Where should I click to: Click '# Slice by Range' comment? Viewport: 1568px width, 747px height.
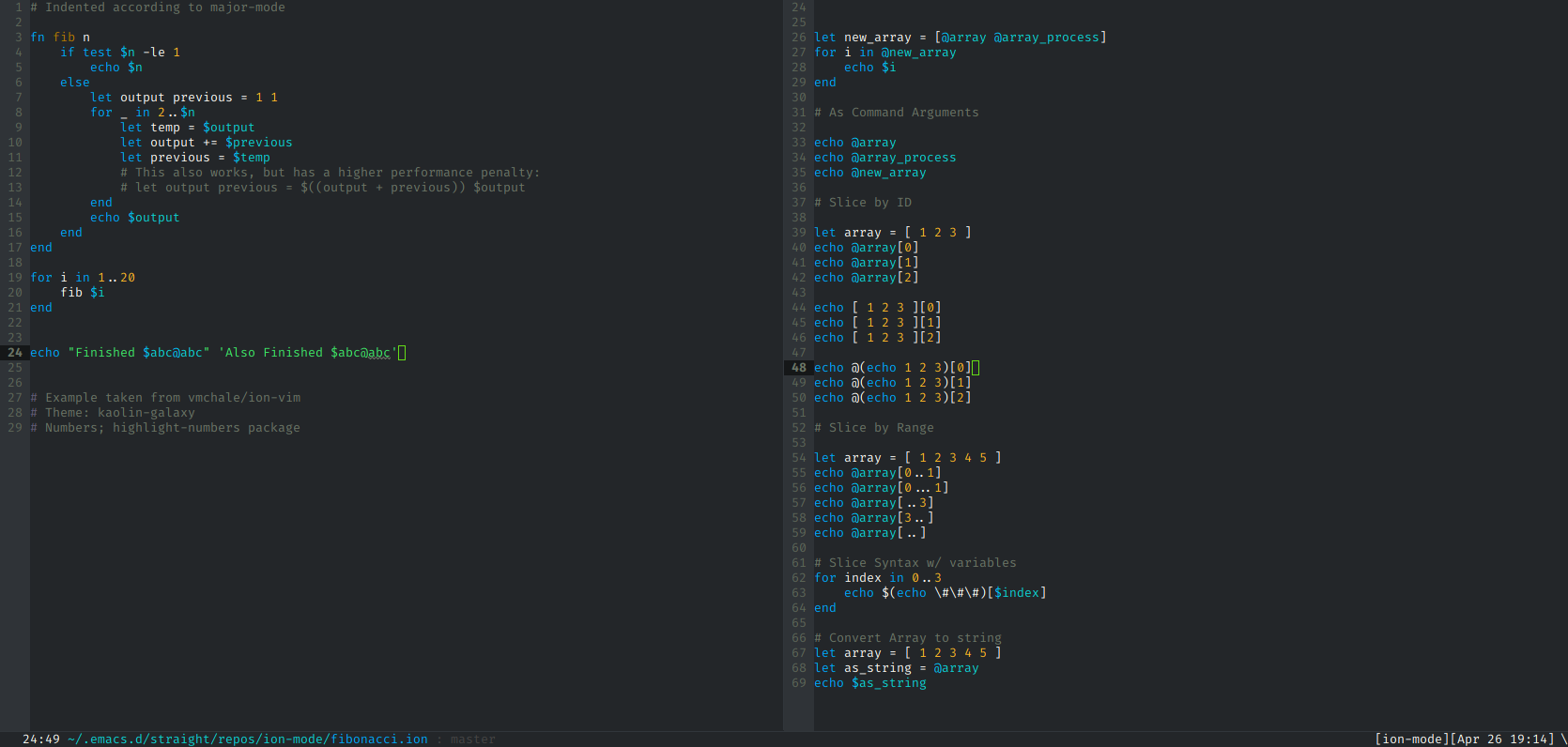pyautogui.click(x=874, y=428)
